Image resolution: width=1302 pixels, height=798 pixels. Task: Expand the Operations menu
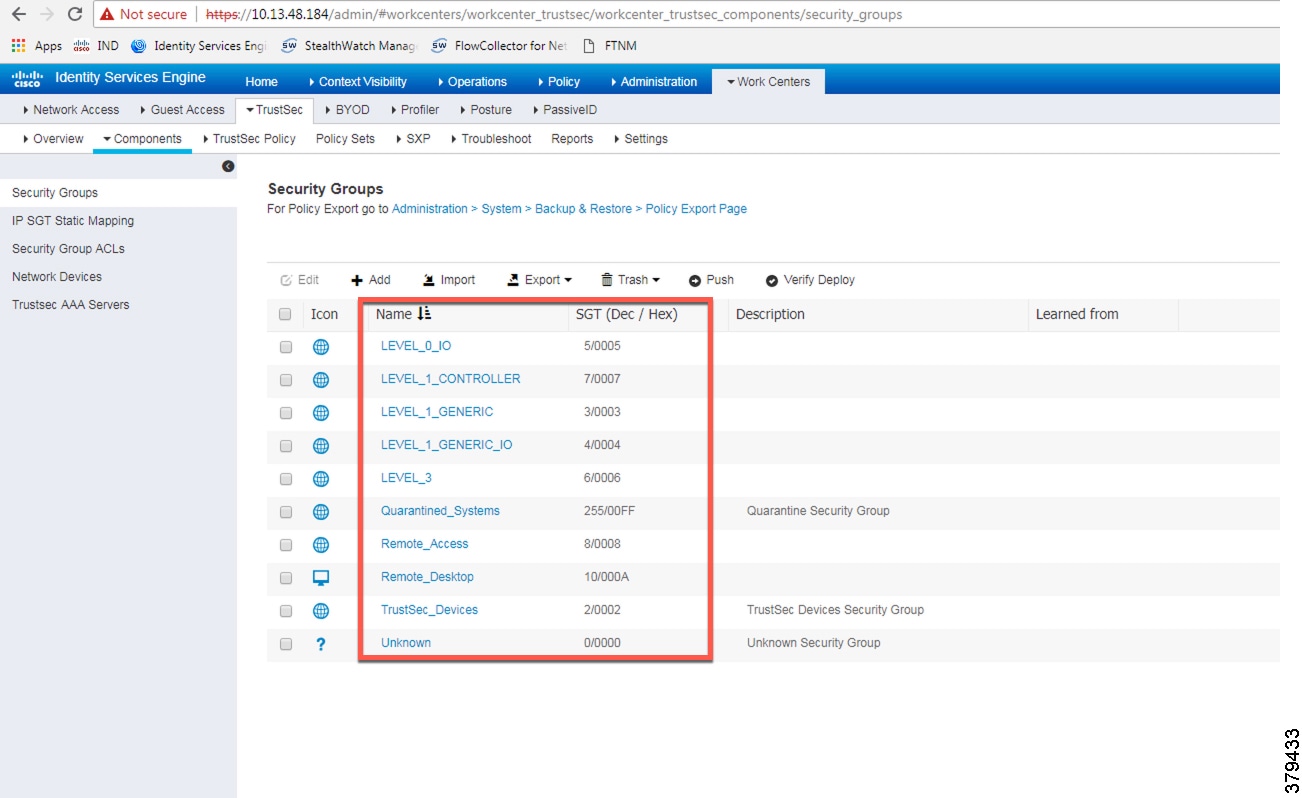pos(471,82)
